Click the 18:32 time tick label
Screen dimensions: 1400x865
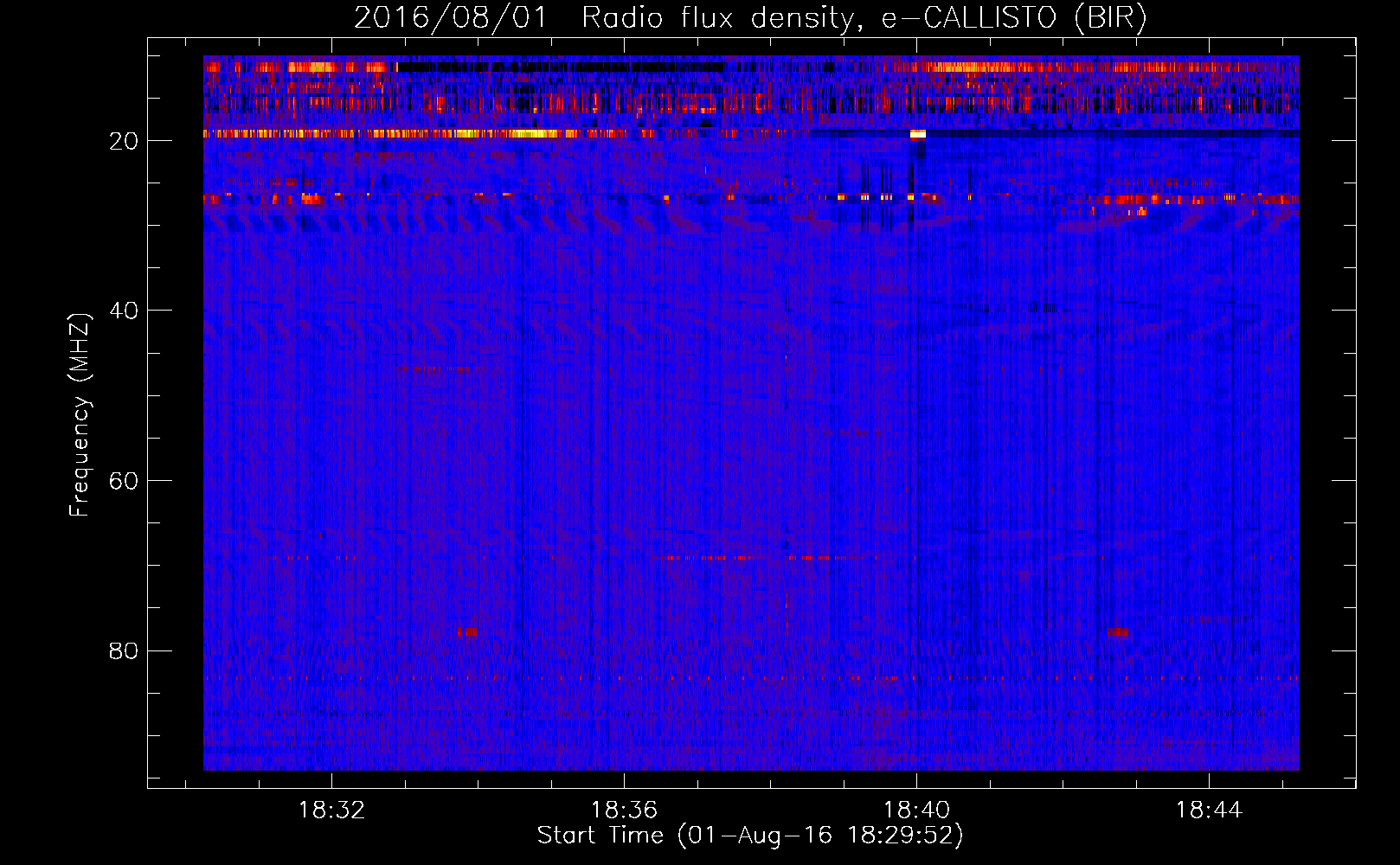click(x=331, y=811)
